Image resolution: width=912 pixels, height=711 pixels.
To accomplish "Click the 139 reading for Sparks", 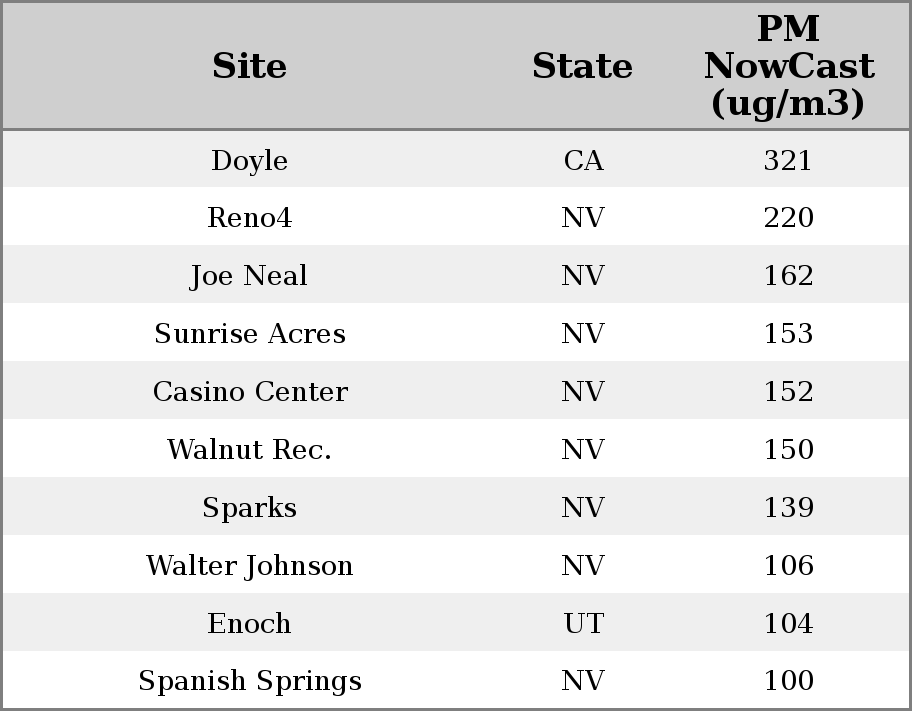I will (788, 508).
